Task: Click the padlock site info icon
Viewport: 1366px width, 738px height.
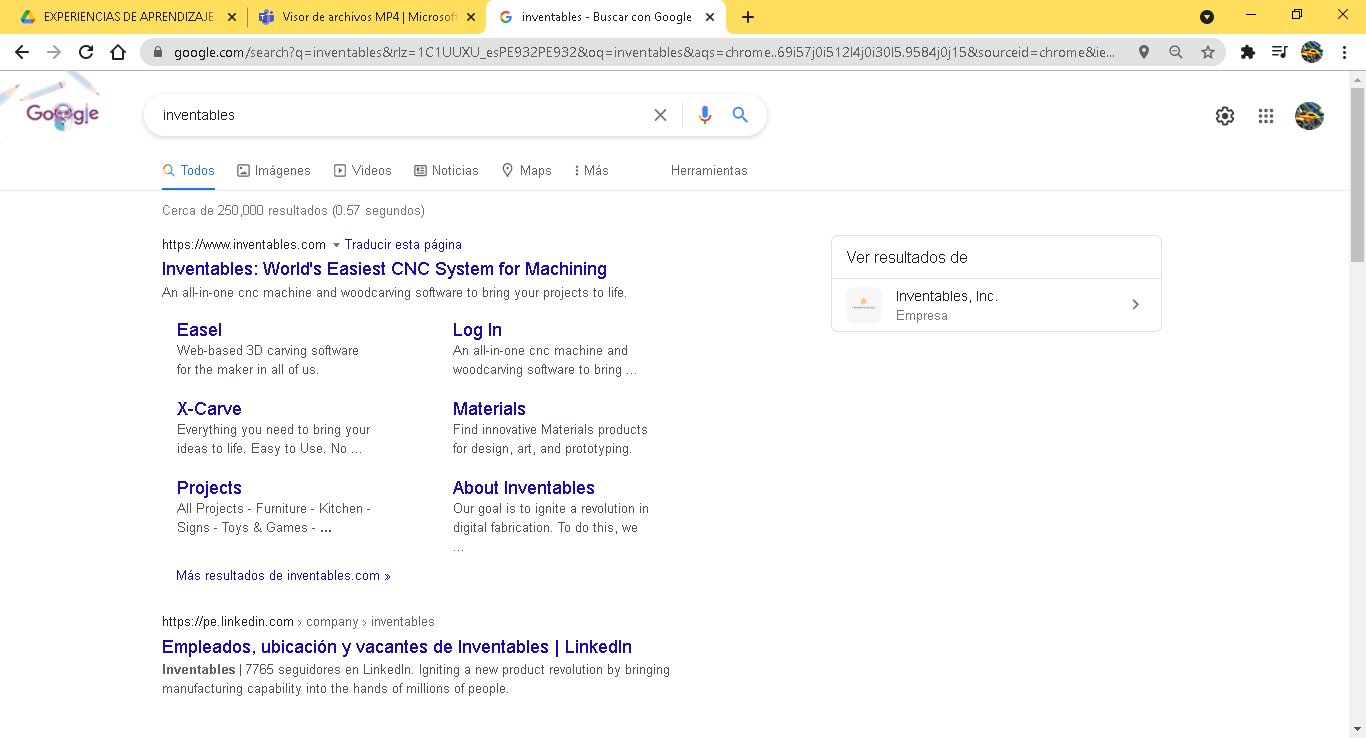Action: point(158,52)
